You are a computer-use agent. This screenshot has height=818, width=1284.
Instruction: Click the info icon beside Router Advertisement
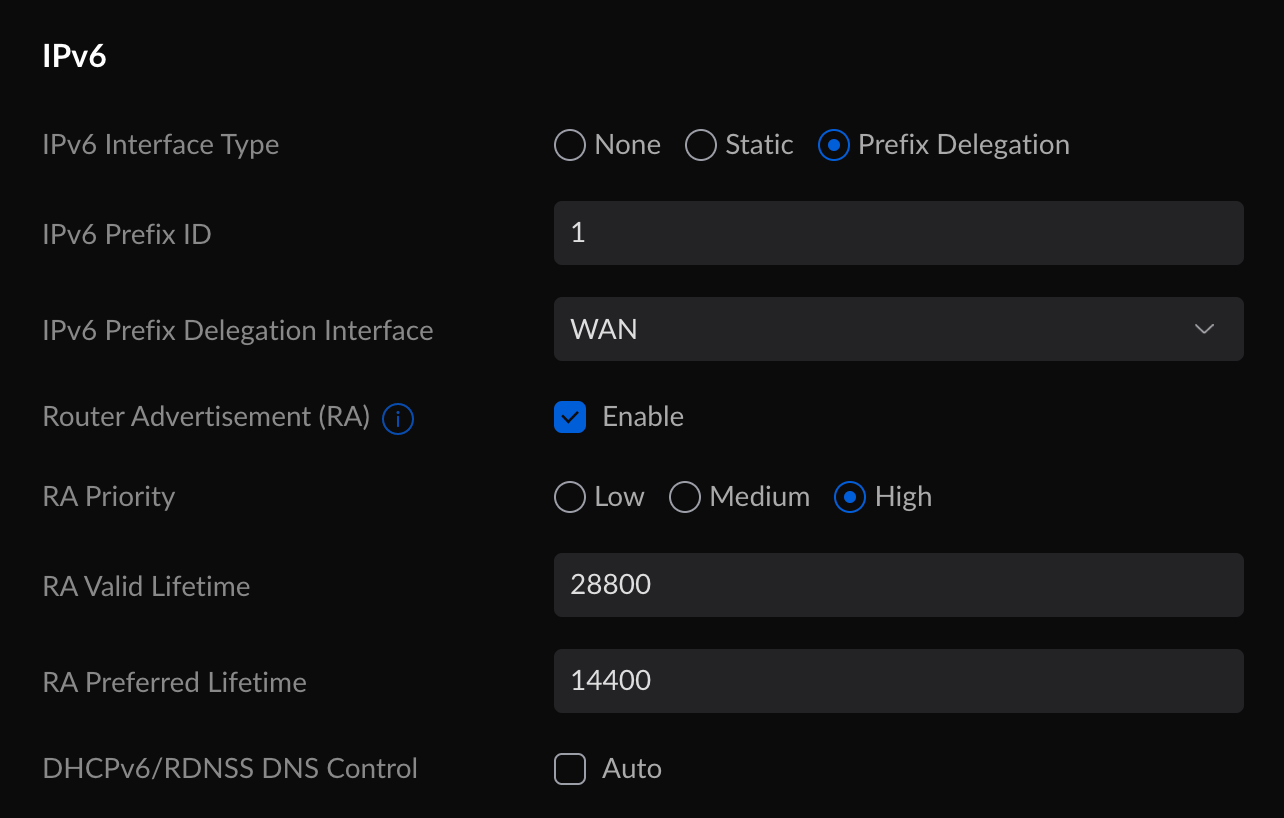(397, 419)
